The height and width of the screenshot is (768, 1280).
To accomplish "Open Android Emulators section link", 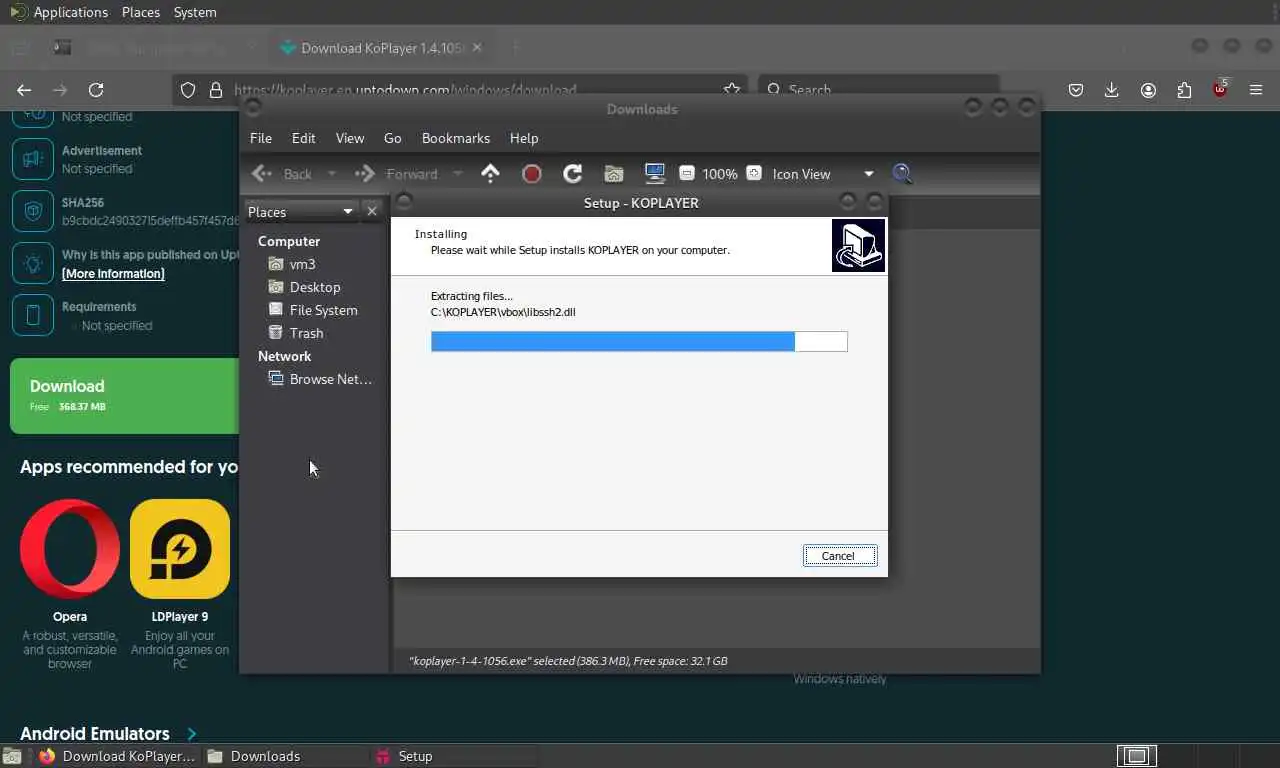I will coord(95,734).
